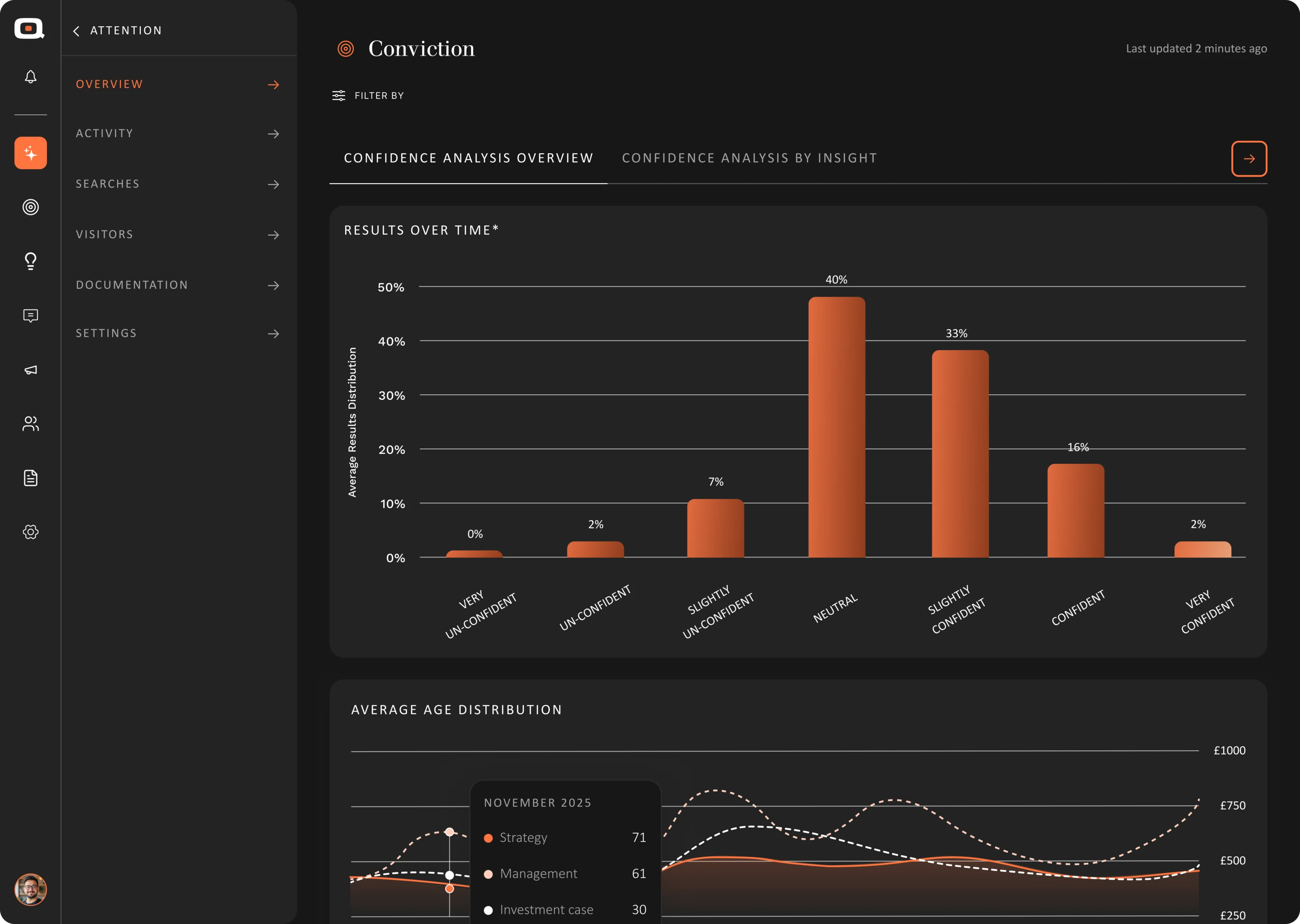Screen dimensions: 1300x924
Task: Click the Neutral 40% bar
Action: (837, 427)
